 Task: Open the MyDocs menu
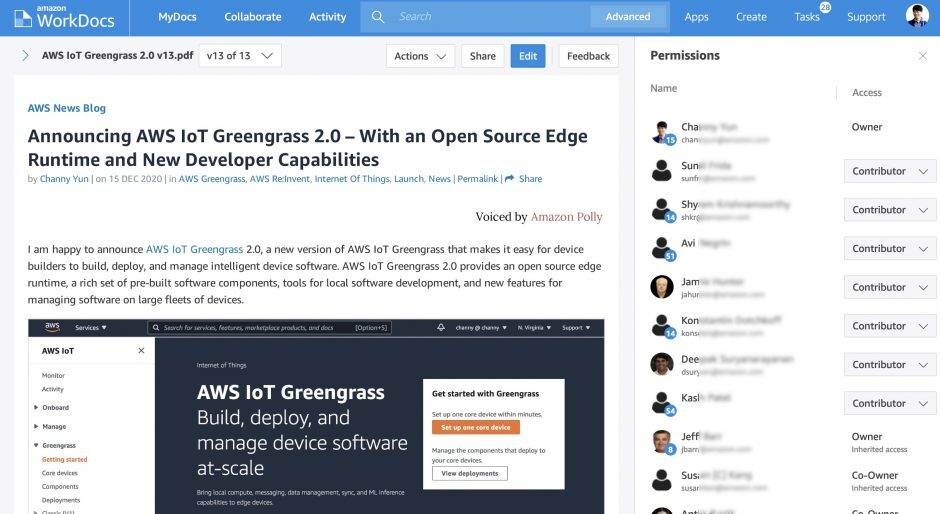click(177, 17)
